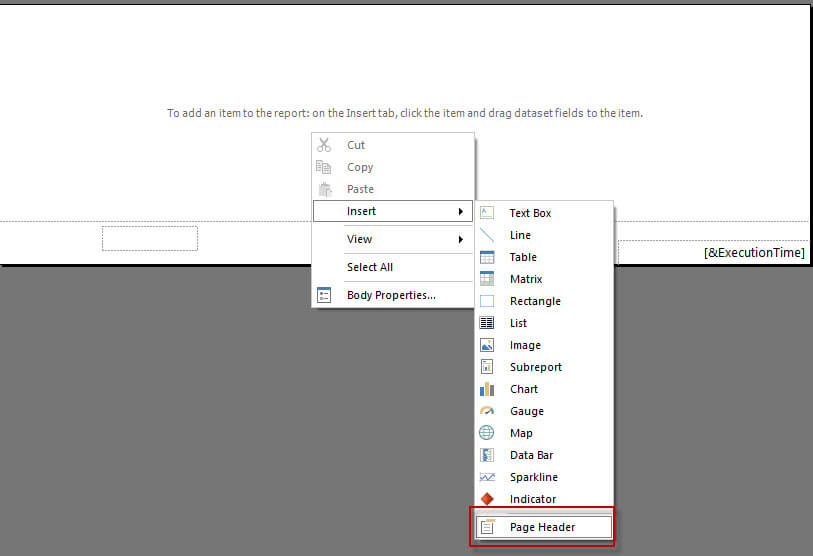
Task: Add a Page Header to report
Action: [x=544, y=527]
